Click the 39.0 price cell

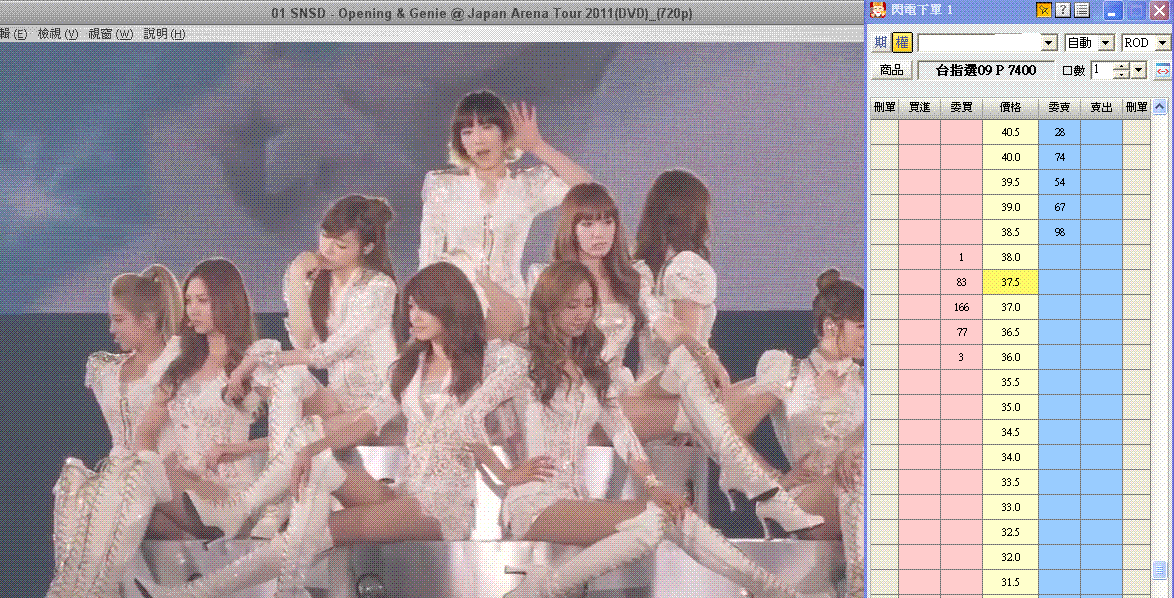pyautogui.click(x=1010, y=207)
